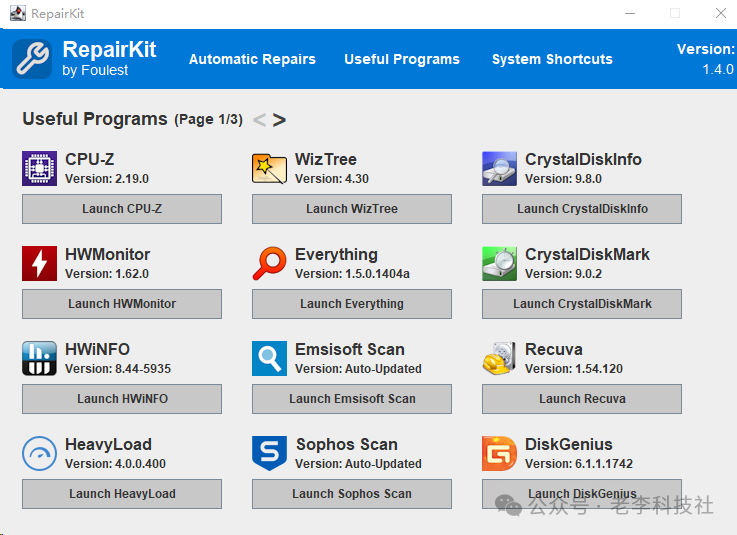Click the WizTree wand icon
Viewport: 737px width, 535px height.
coord(269,168)
